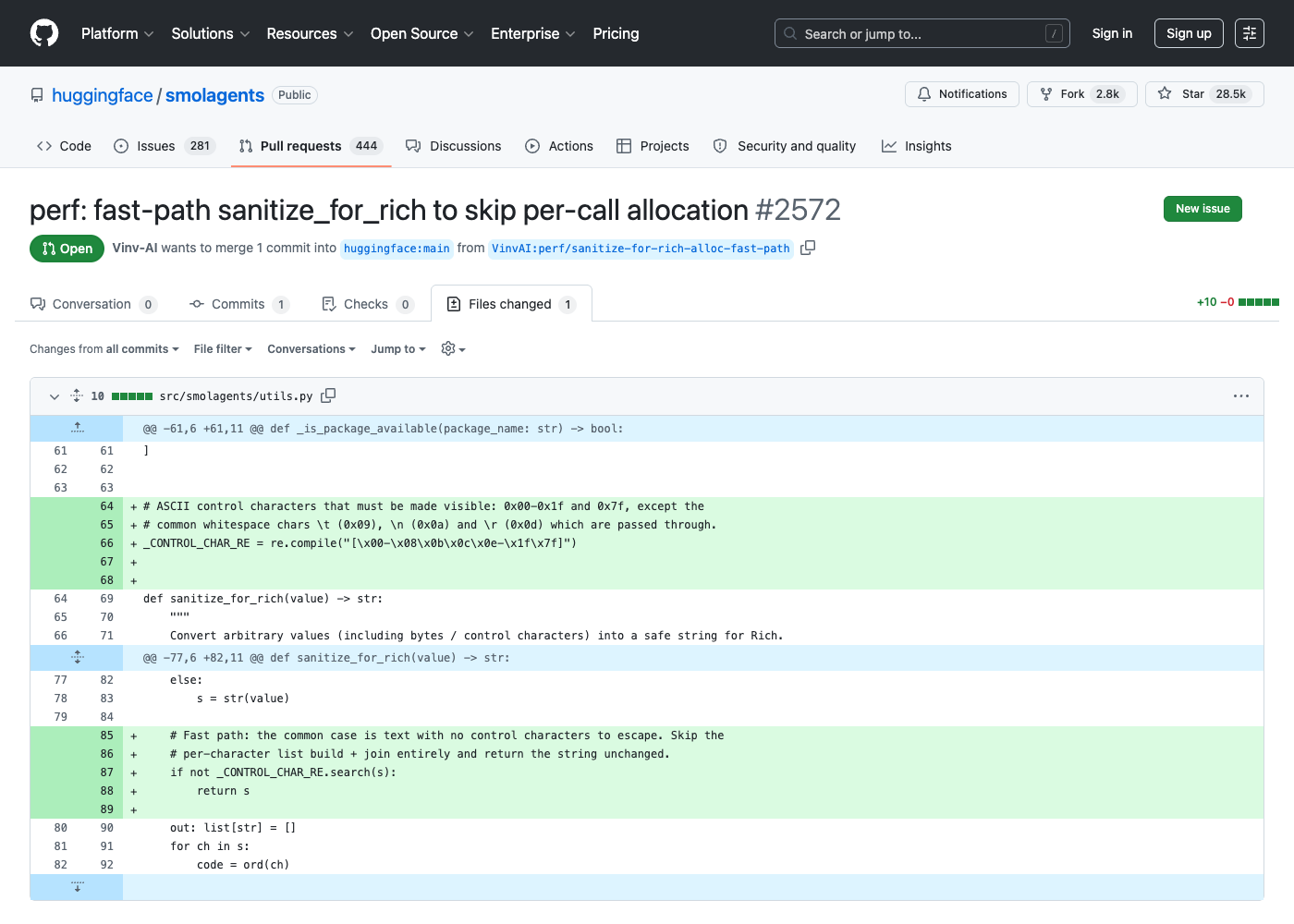Click the src/smolagents/utils.py file name
This screenshot has width=1294, height=924.
point(236,396)
